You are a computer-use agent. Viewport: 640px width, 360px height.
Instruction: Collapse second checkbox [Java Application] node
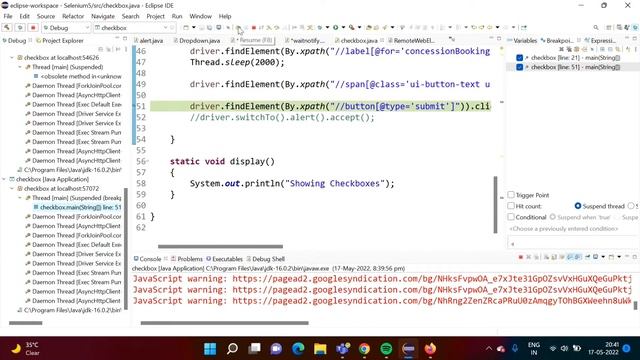[4, 179]
